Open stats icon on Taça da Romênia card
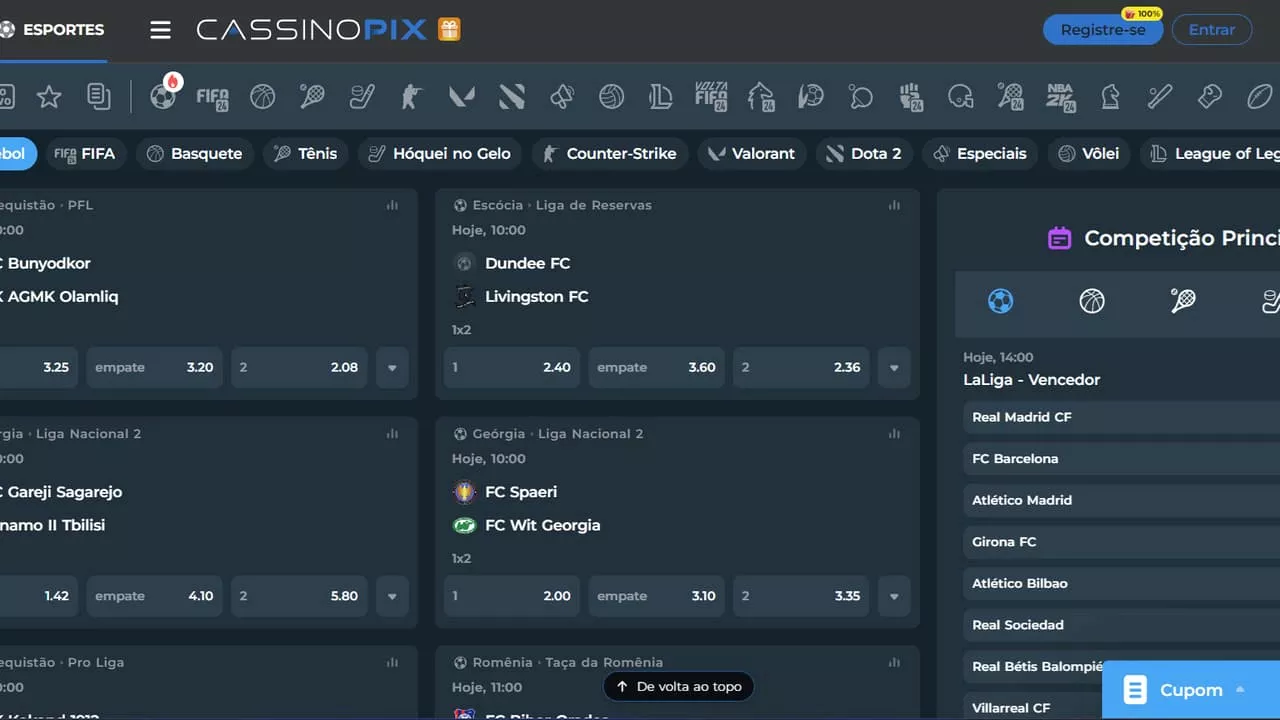This screenshot has width=1280, height=720. pos(894,662)
